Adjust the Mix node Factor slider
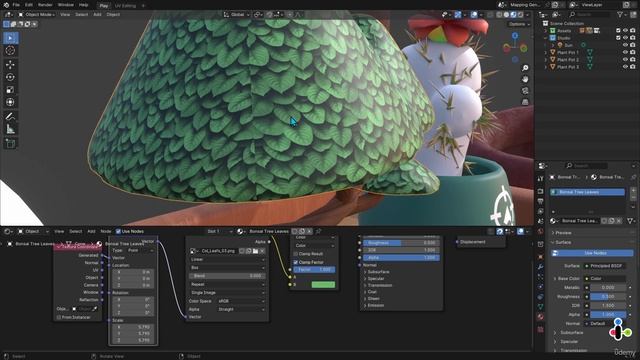 pos(314,270)
